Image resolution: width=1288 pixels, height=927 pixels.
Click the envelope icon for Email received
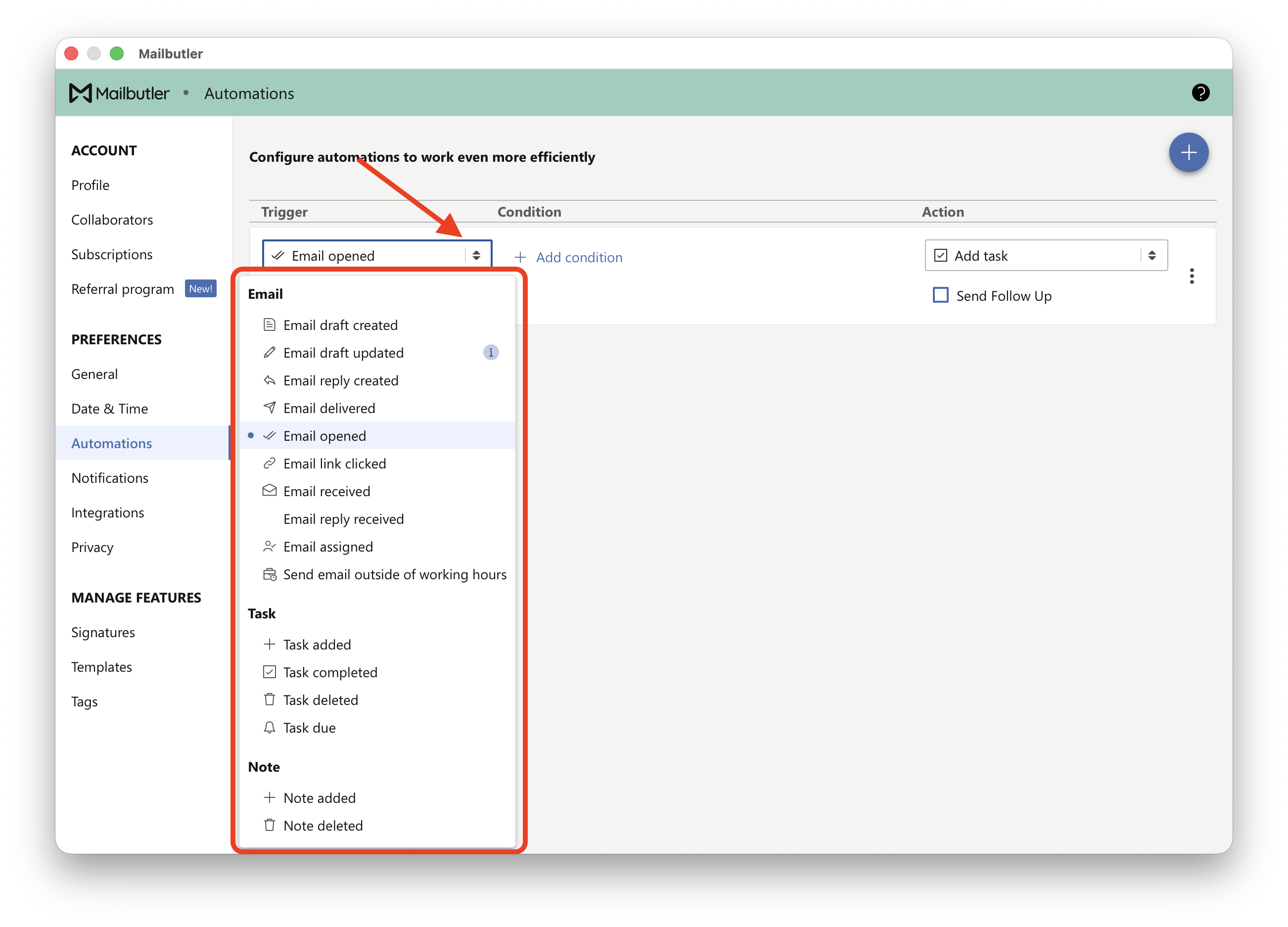269,491
